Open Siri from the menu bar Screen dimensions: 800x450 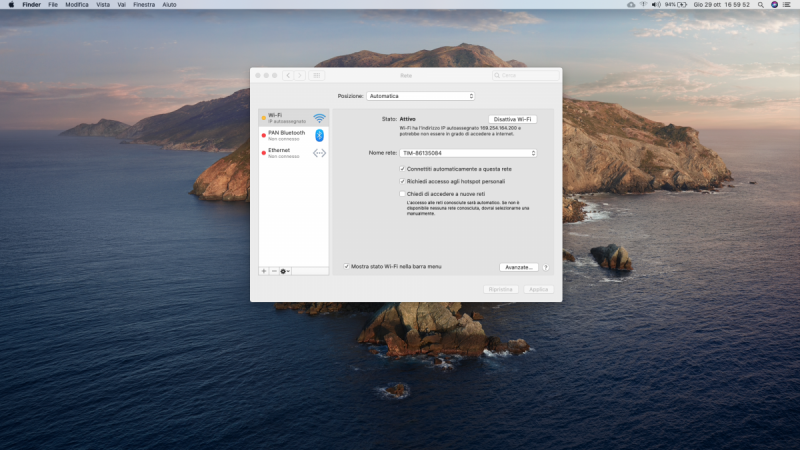774,5
